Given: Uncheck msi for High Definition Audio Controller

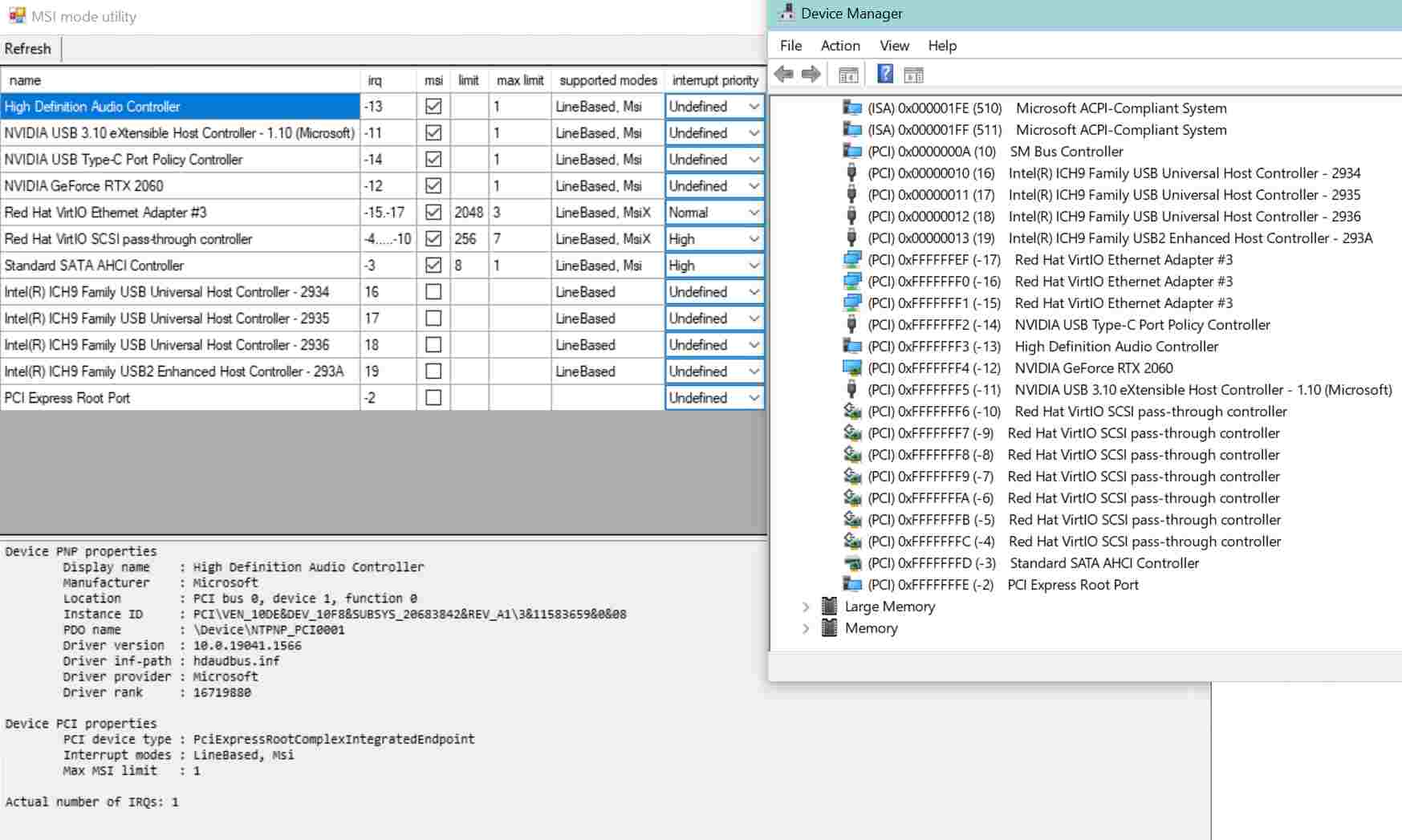Looking at the screenshot, I should 433,106.
